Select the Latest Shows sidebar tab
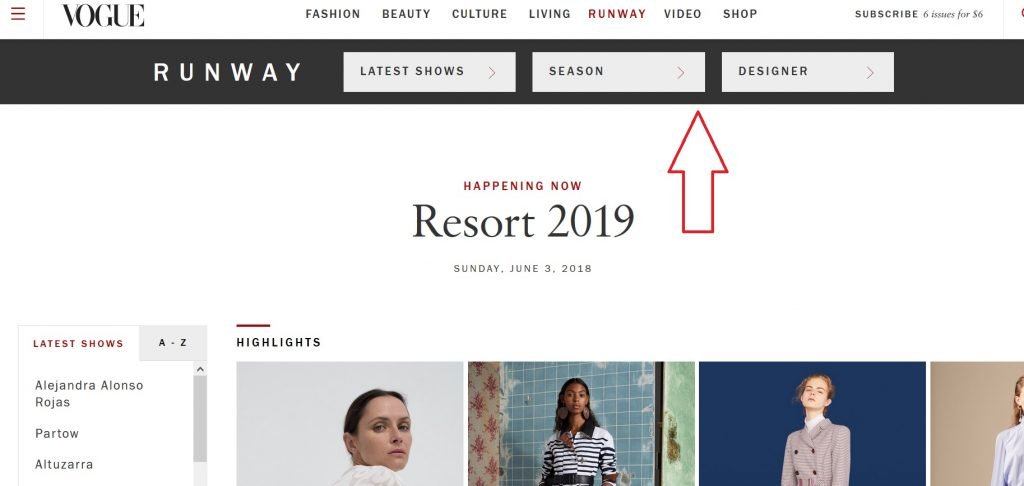The height and width of the screenshot is (486, 1024). (78, 344)
